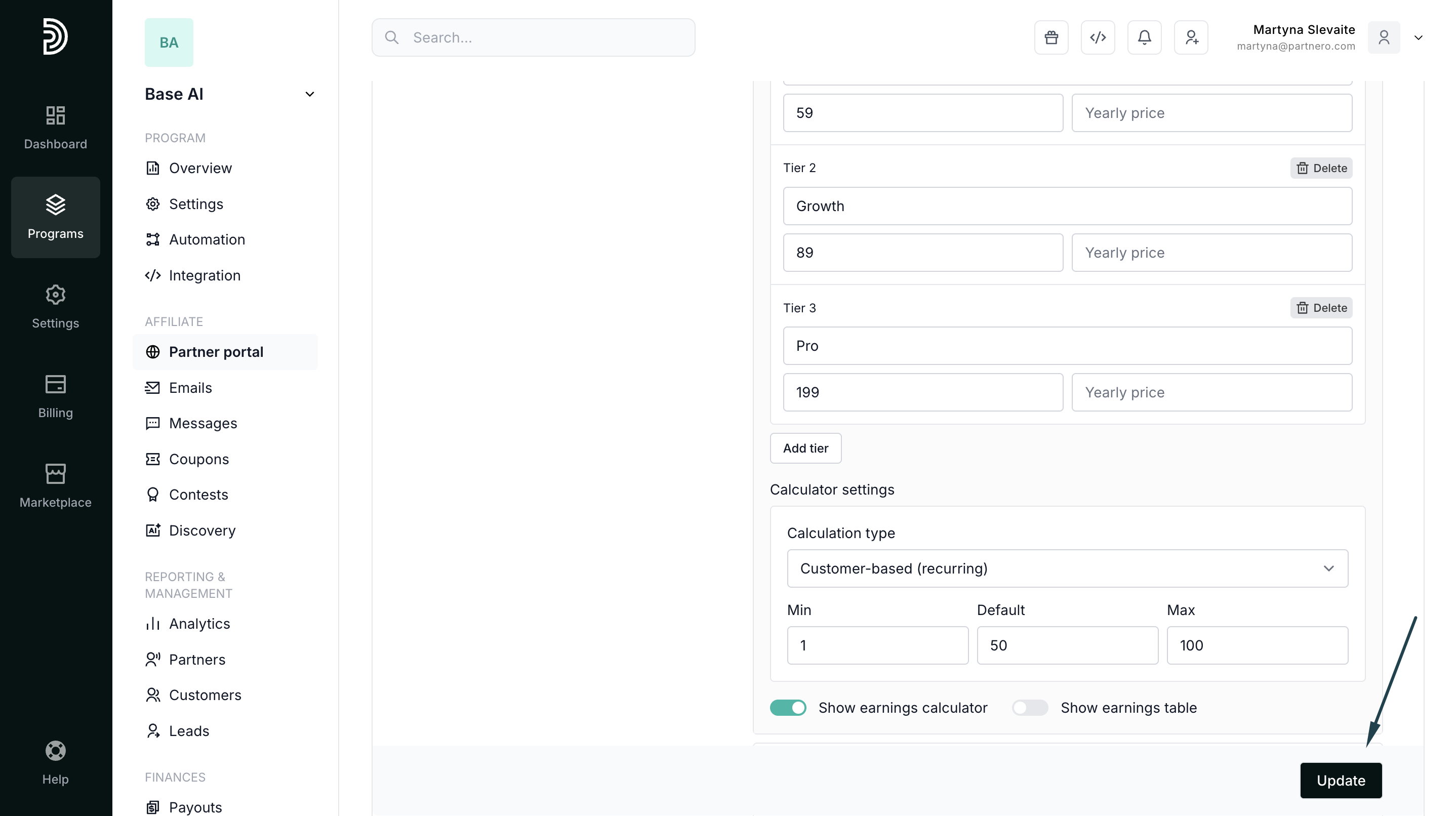
Task: Delete Tier 3 using its Delete button
Action: point(1321,308)
